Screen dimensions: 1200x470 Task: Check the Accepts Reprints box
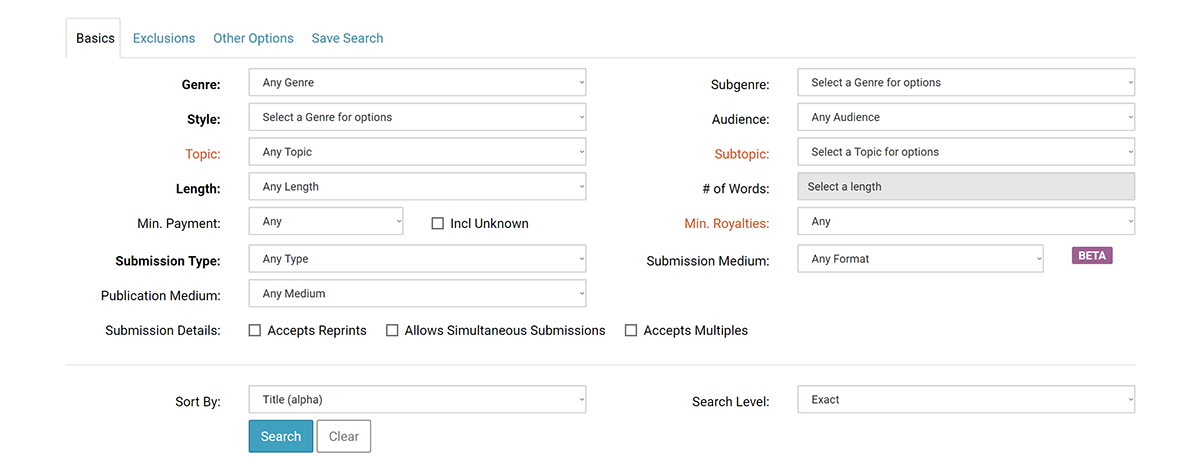[255, 330]
